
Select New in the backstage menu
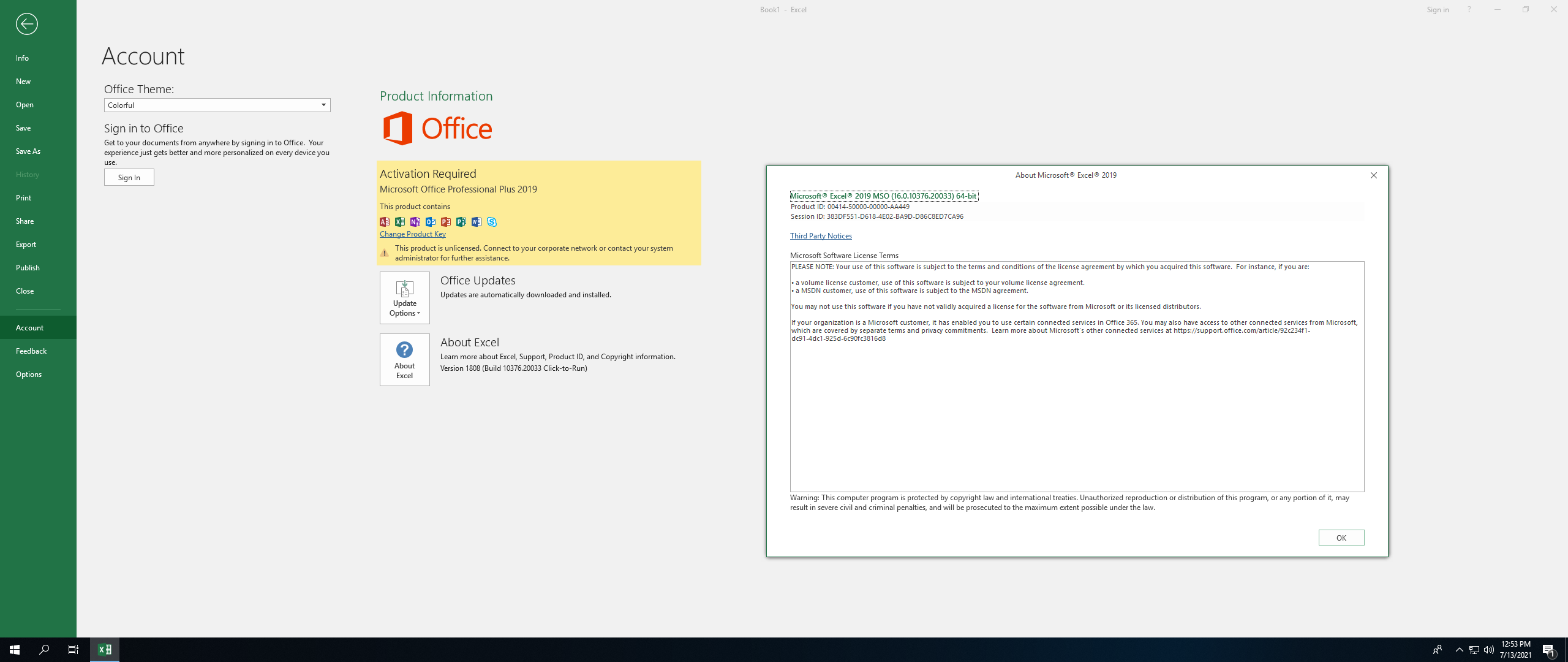[38, 81]
